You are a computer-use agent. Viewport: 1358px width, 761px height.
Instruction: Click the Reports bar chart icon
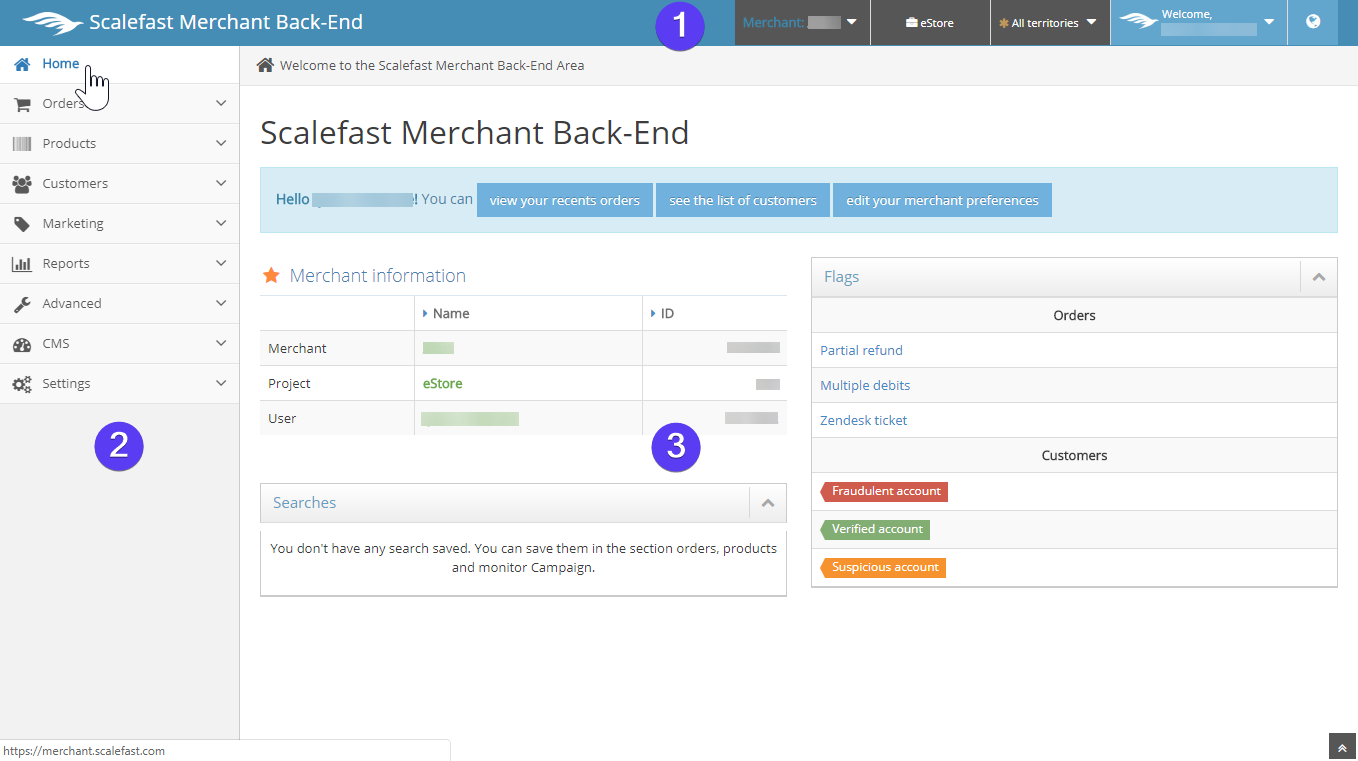[x=22, y=264]
